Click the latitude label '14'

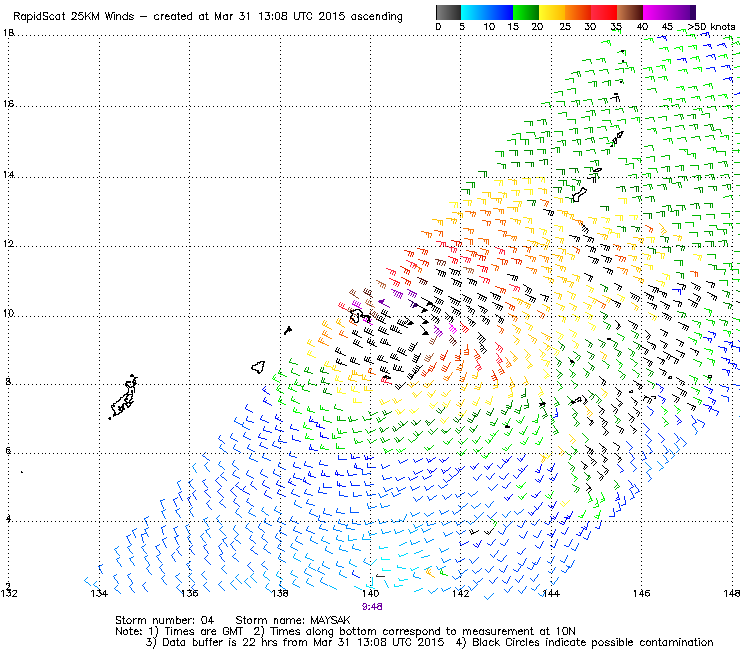pyautogui.click(x=8, y=175)
